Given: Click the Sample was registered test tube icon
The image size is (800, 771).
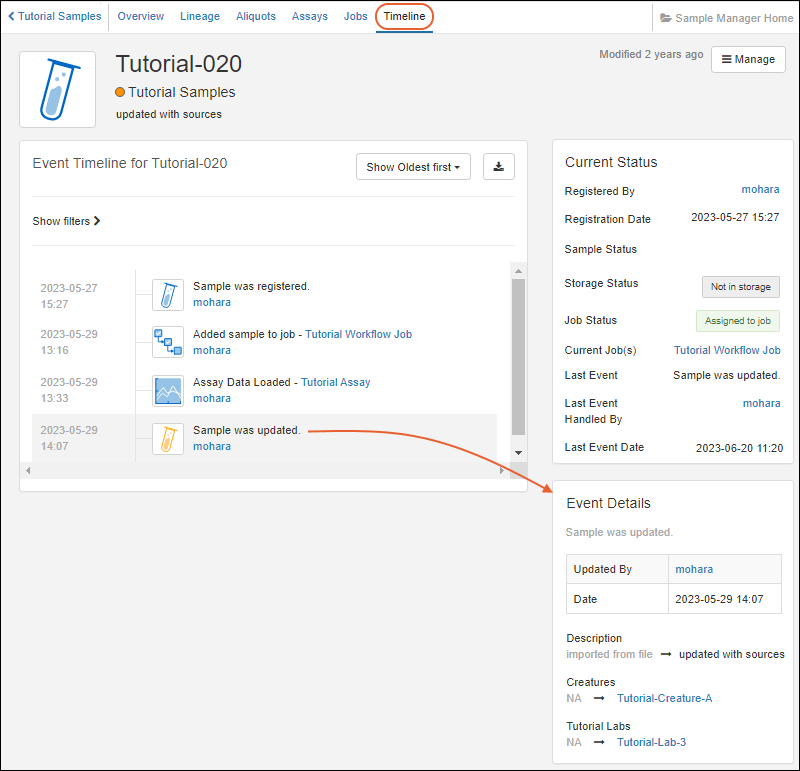Looking at the screenshot, I should (x=168, y=294).
